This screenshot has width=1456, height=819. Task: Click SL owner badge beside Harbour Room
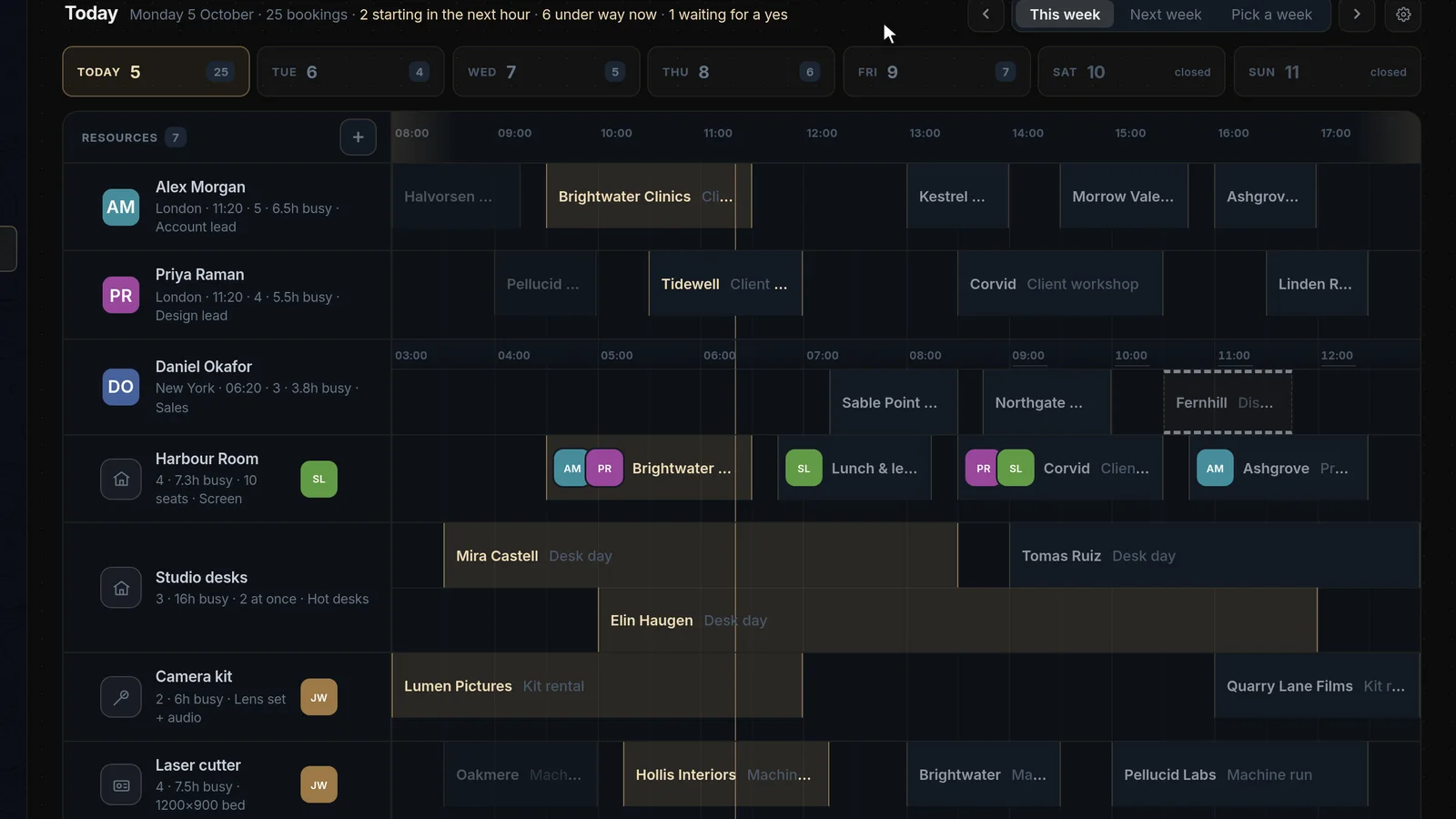coord(318,479)
